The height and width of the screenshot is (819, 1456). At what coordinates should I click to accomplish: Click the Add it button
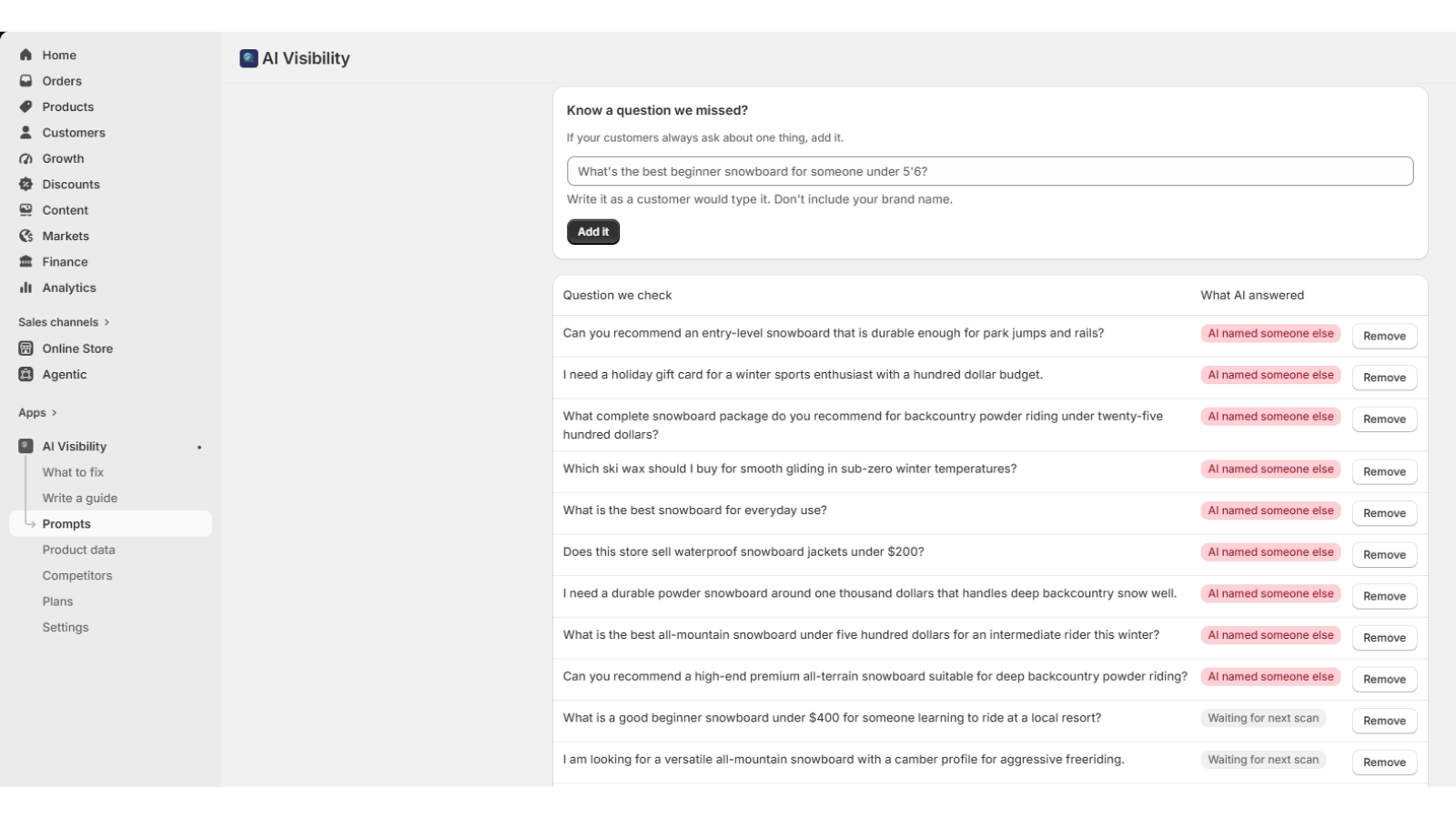pyautogui.click(x=593, y=232)
